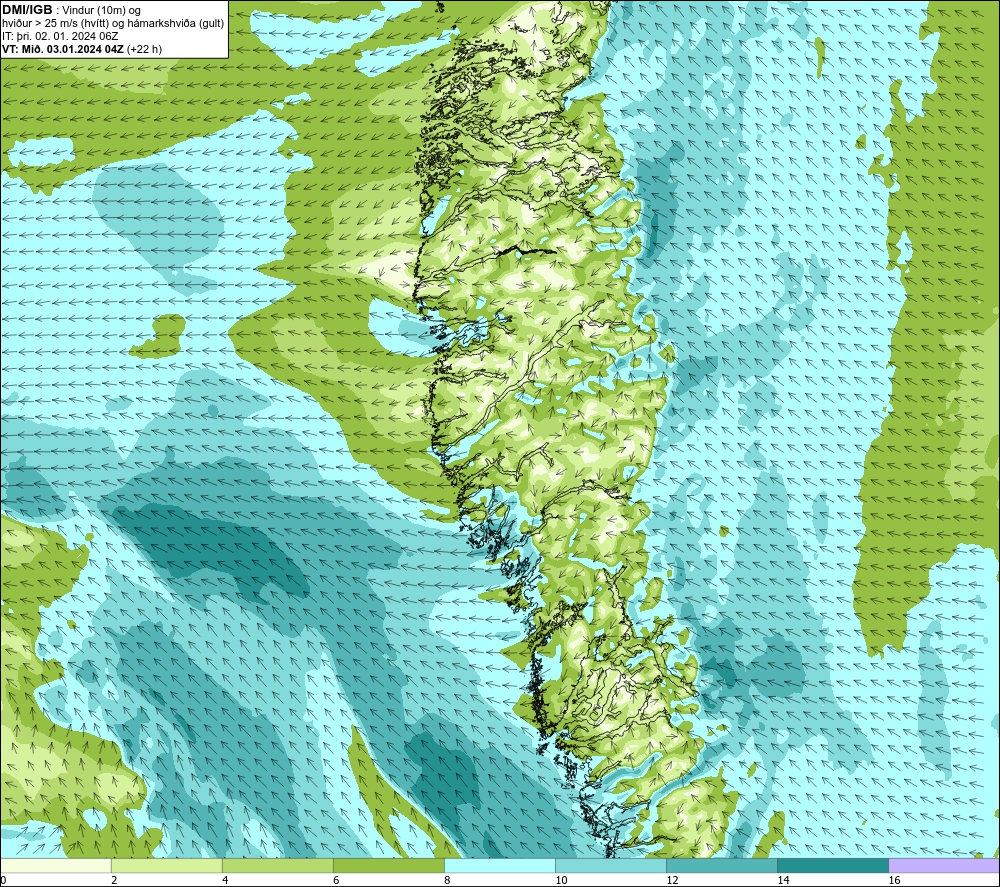Image resolution: width=1000 pixels, height=887 pixels.
Task: Click the purple legend swatch above 16 m/s
Action: [x=945, y=865]
